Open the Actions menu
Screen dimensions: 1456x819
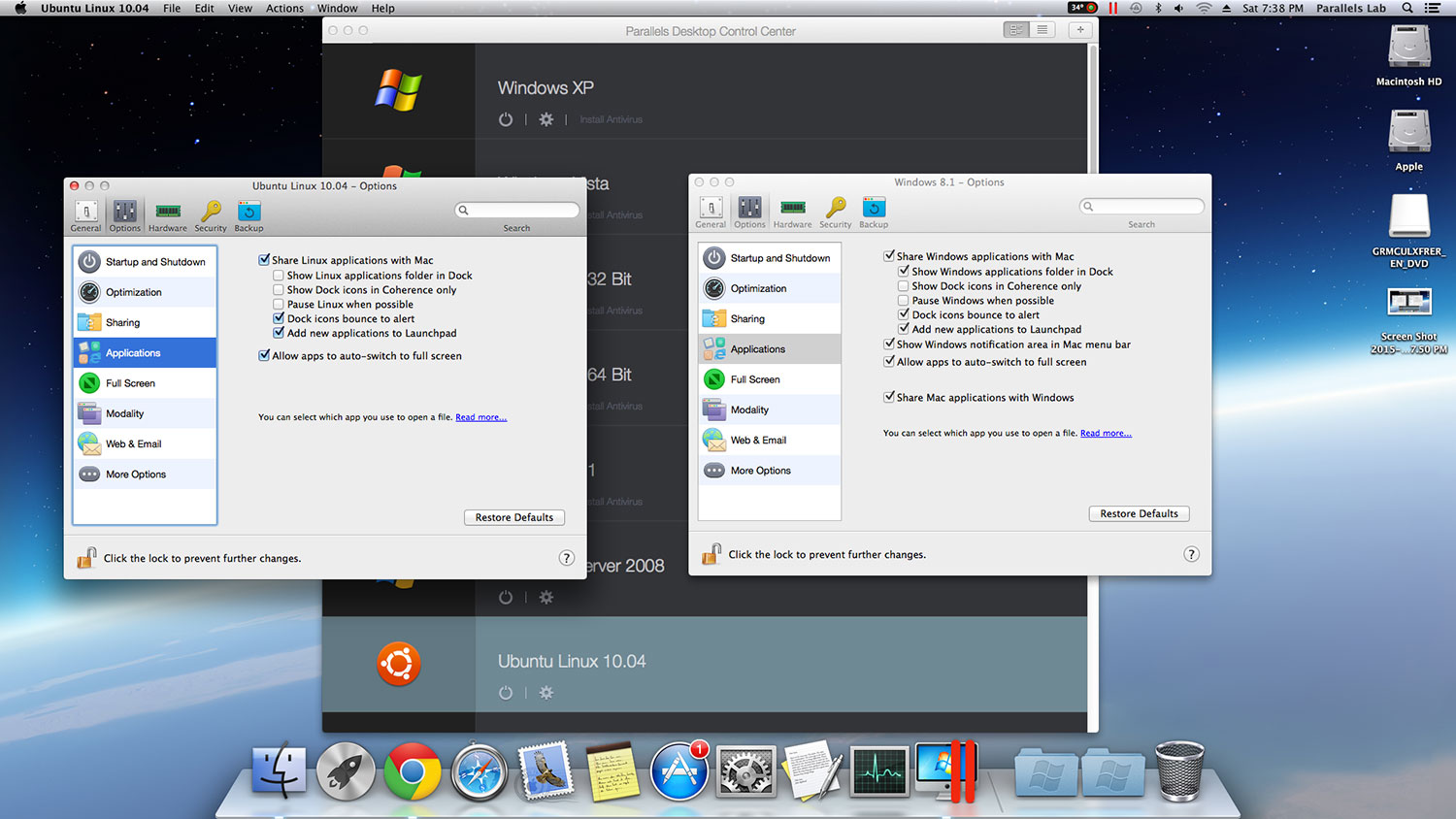284,8
